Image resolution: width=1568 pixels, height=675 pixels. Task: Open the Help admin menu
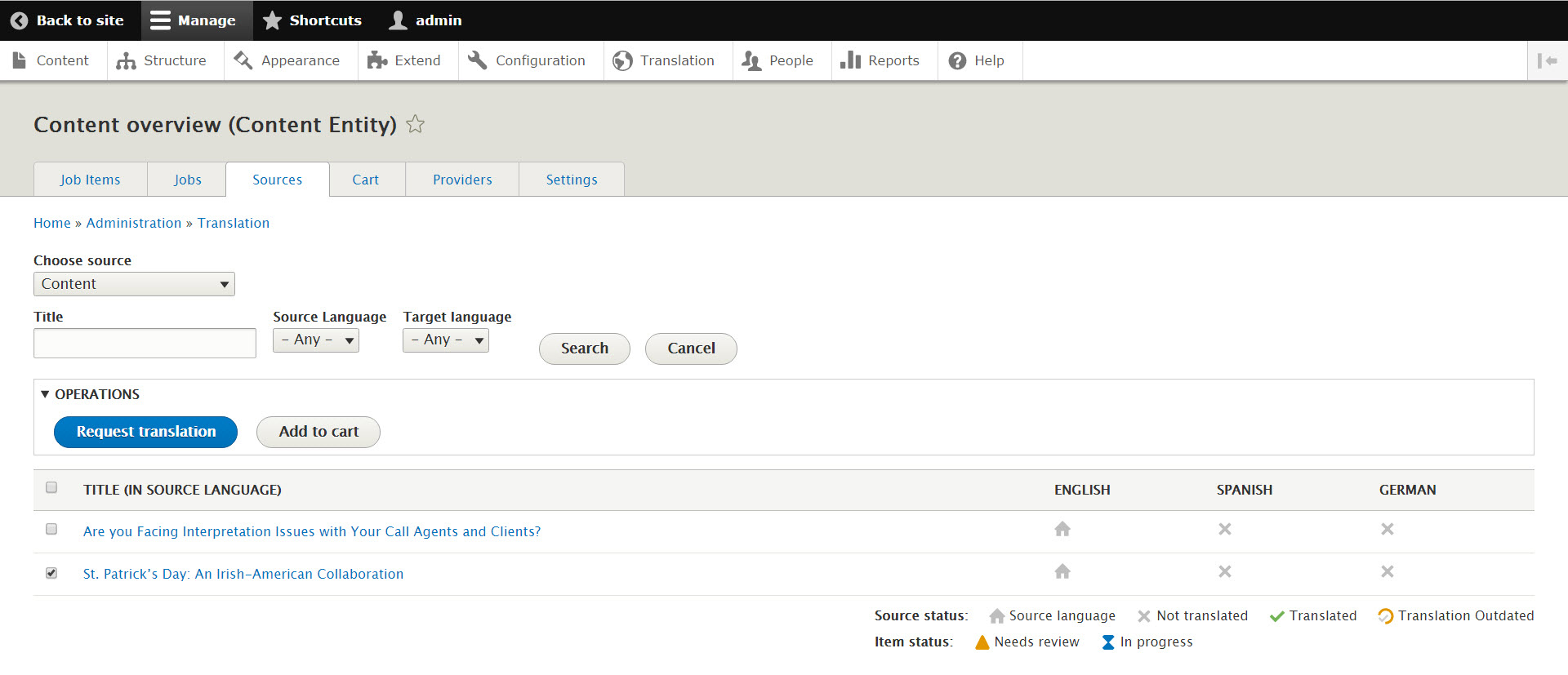977,60
